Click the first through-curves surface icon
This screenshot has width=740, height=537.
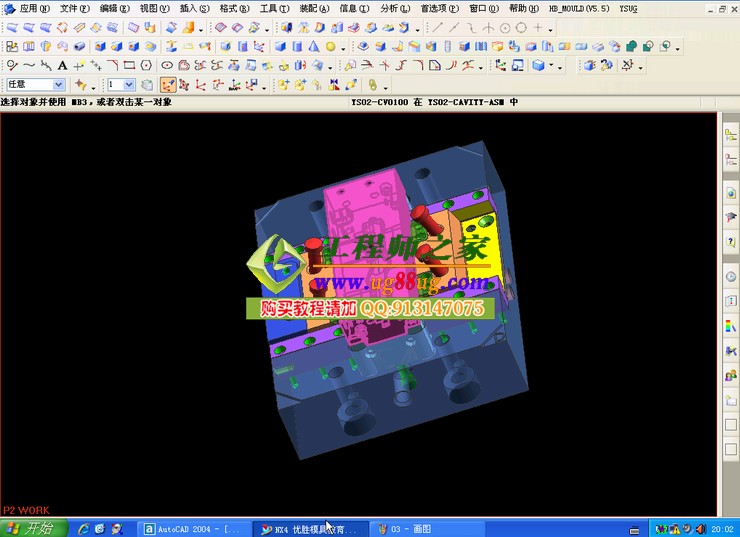click(12, 27)
